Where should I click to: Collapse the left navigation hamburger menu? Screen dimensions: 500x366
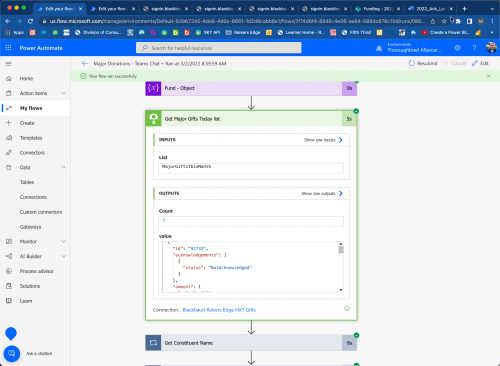(9, 64)
